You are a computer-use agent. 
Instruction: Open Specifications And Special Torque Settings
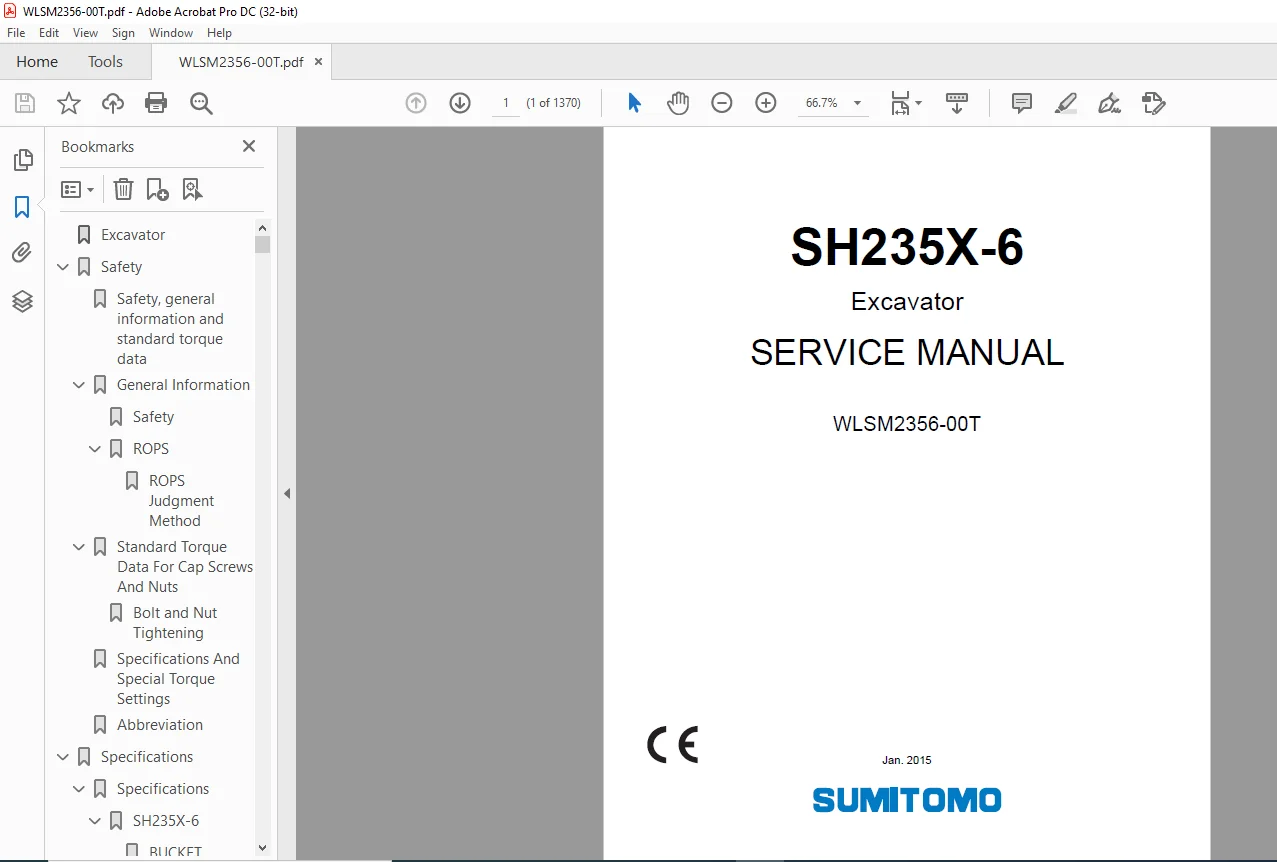pos(178,679)
